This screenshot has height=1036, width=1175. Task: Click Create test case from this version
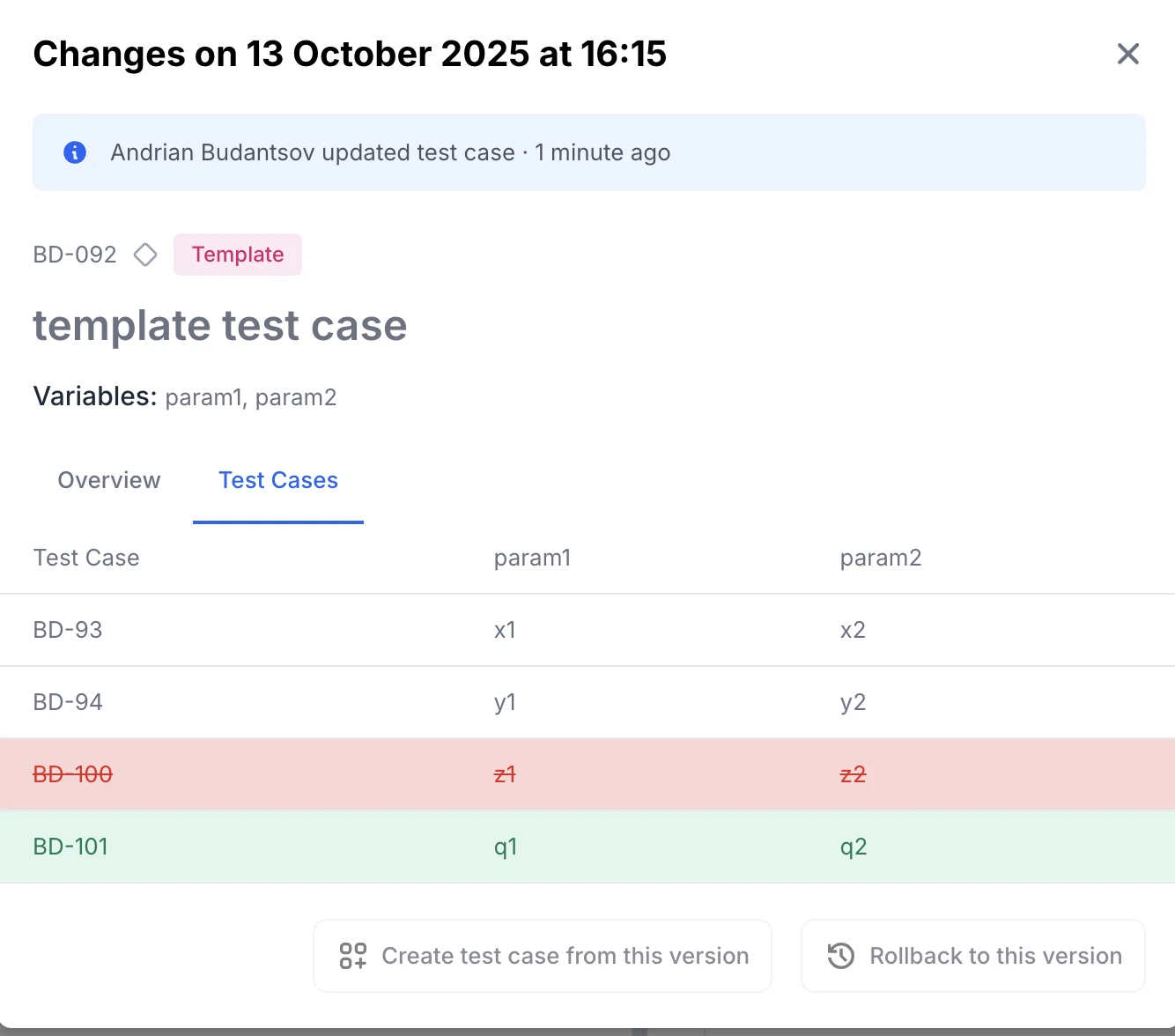[543, 956]
